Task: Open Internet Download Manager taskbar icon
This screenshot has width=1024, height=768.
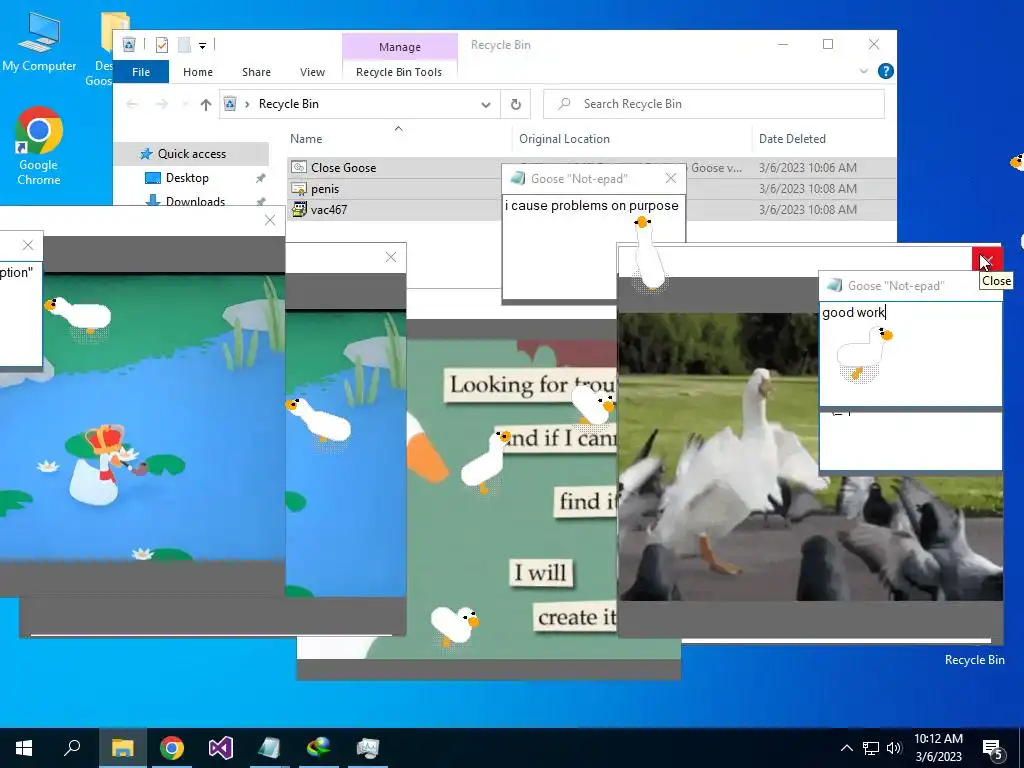Action: [x=319, y=748]
